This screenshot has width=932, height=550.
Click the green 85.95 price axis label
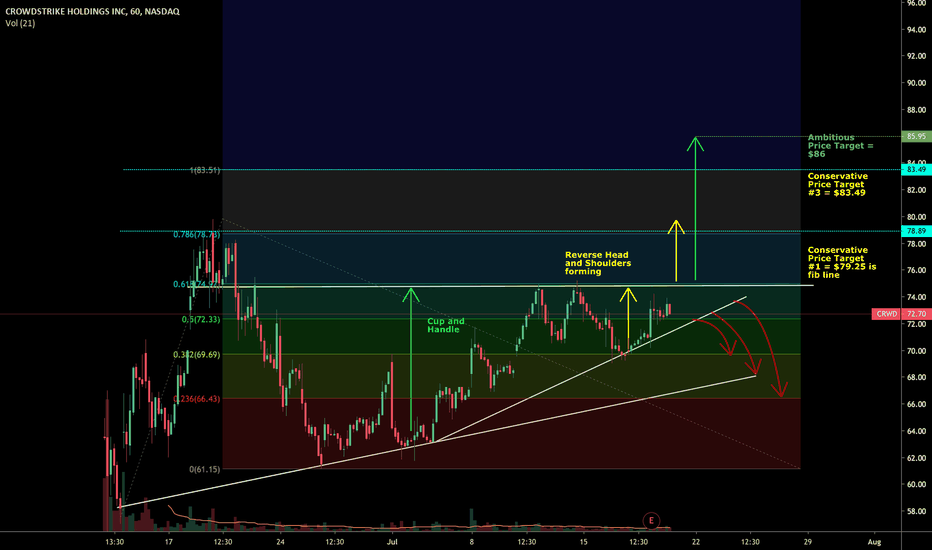(917, 136)
